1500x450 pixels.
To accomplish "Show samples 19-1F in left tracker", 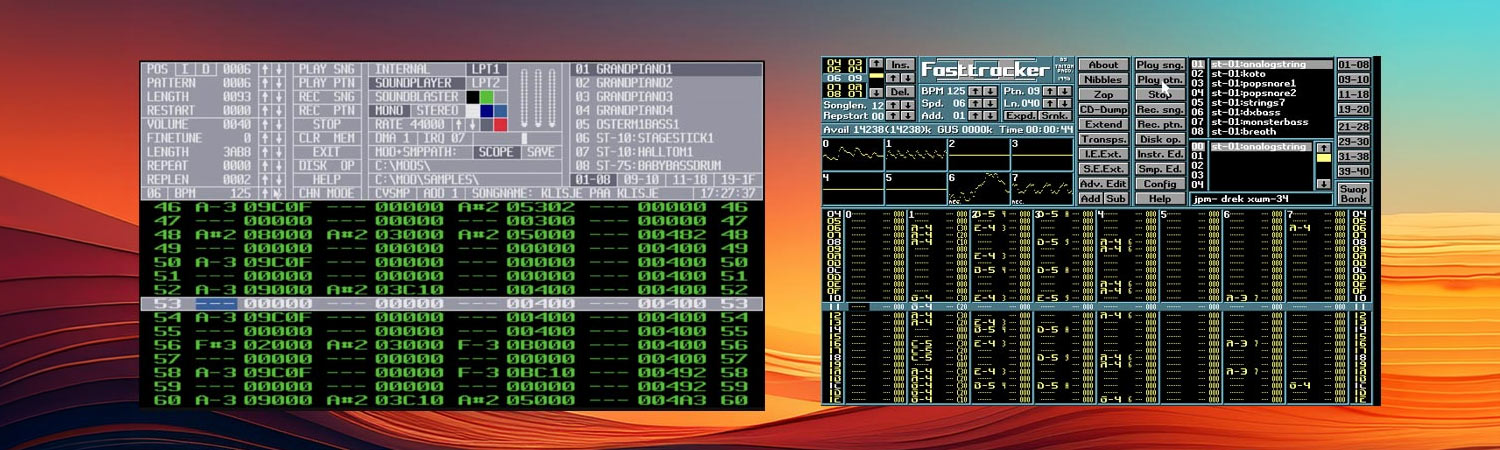I will coord(738,179).
